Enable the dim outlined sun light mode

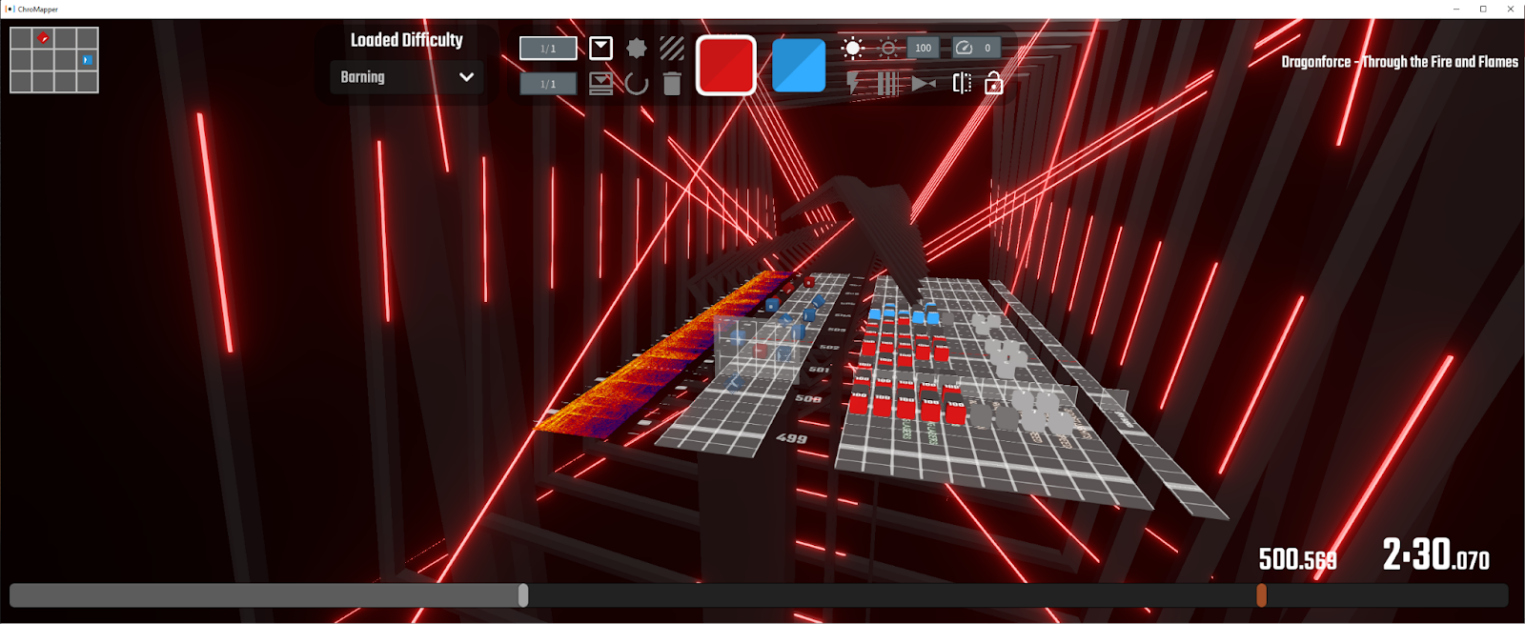coord(888,48)
